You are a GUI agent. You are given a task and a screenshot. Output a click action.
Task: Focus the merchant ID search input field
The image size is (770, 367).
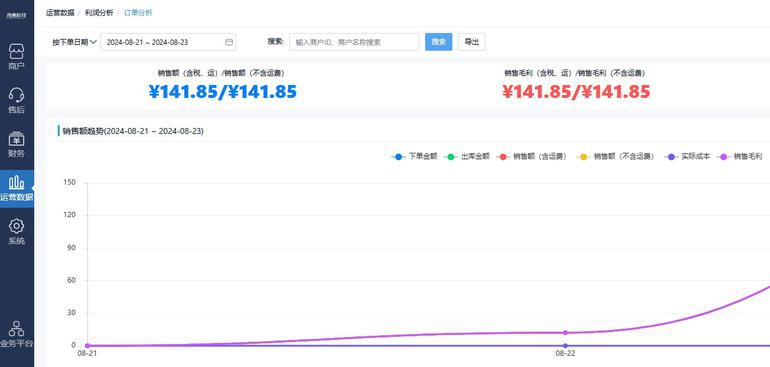[x=354, y=42]
